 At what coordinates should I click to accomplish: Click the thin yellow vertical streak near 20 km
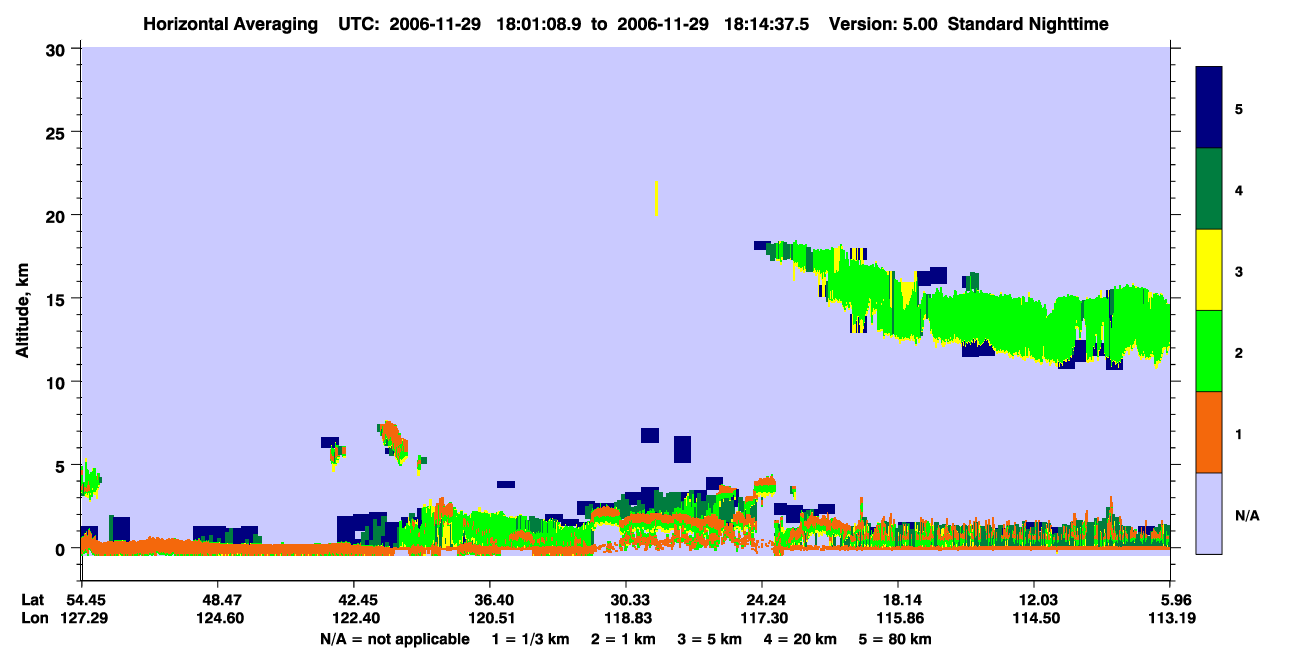point(656,198)
